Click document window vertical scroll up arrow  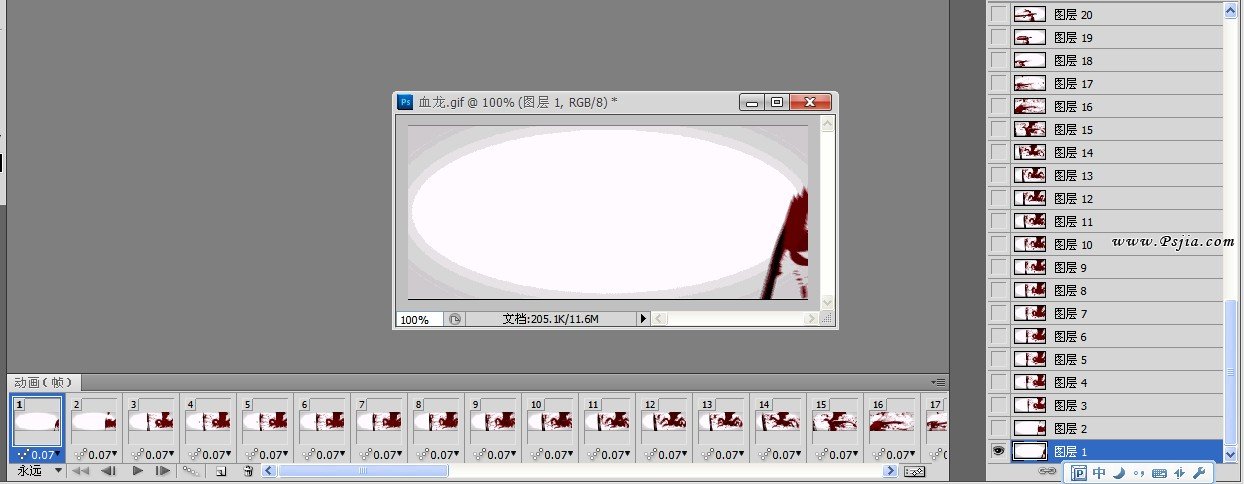click(827, 125)
